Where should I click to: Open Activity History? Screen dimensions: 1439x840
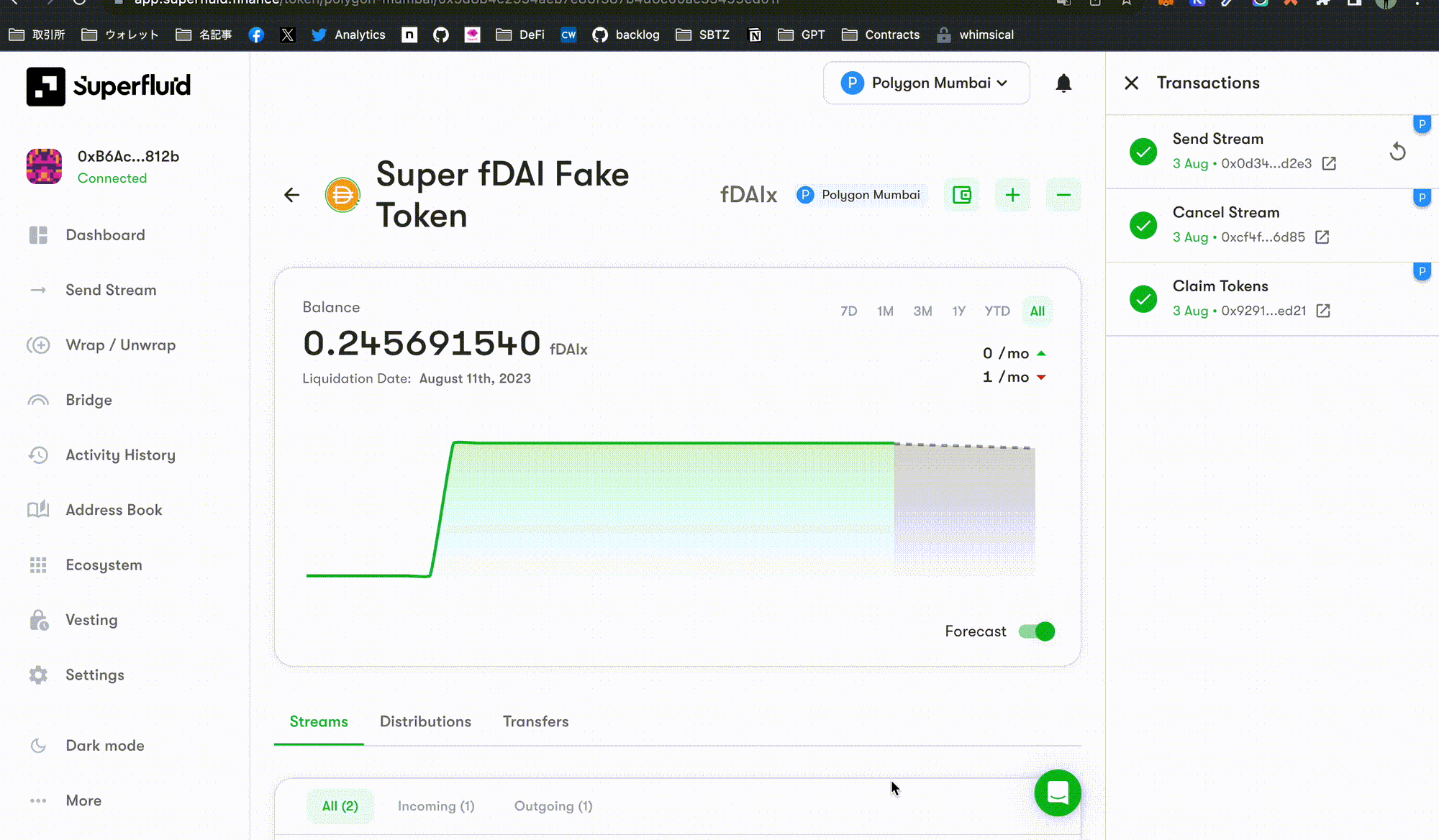click(120, 455)
